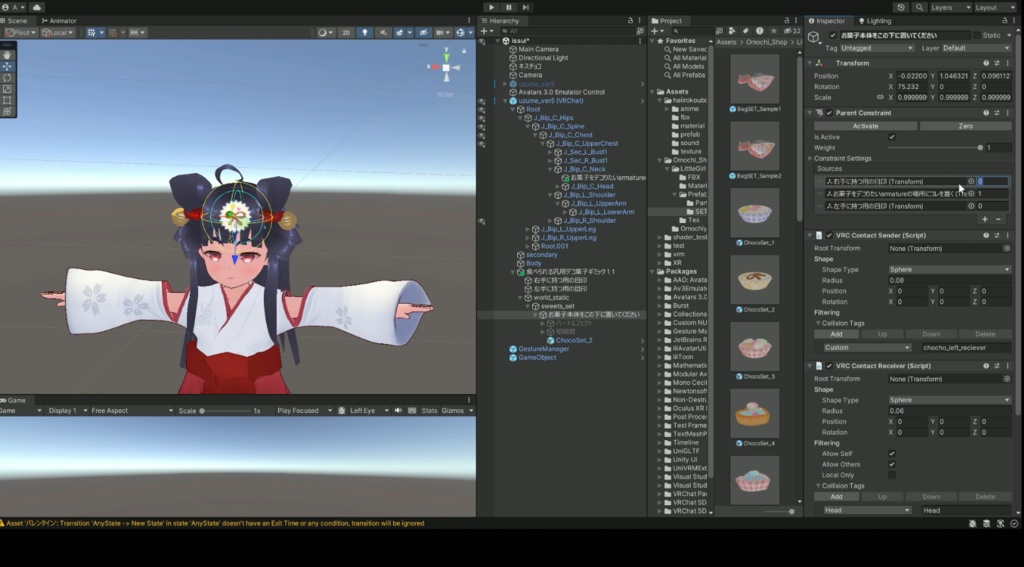Toggle scene audio icon

click(383, 33)
